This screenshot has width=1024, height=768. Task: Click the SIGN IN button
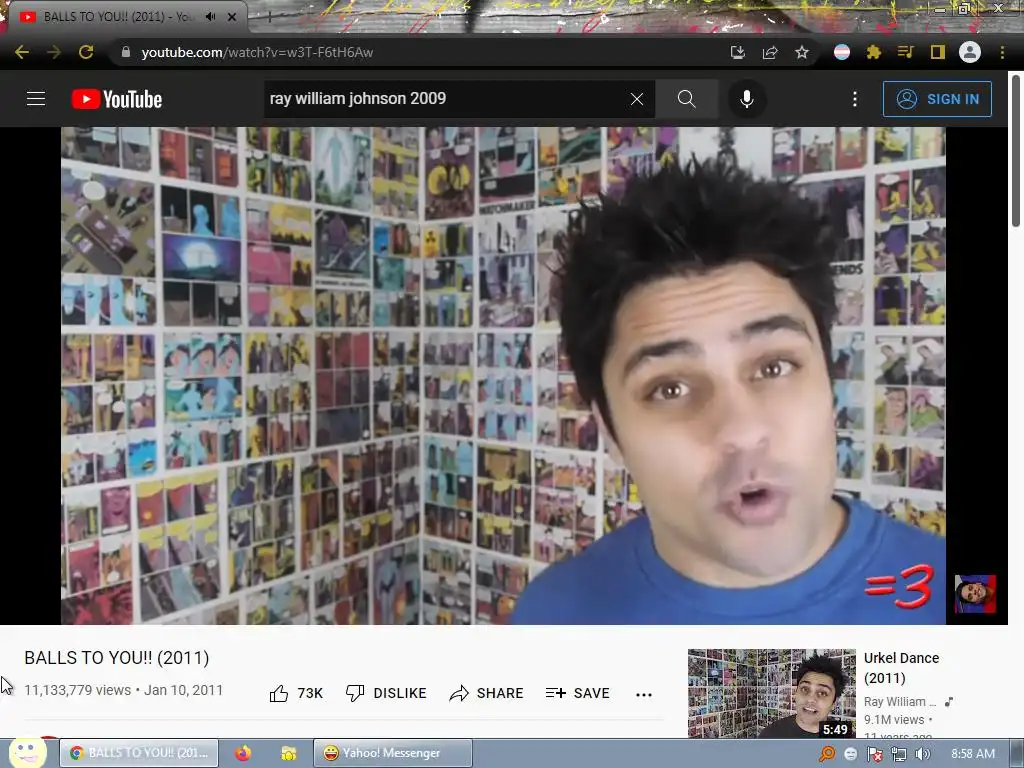(x=936, y=99)
